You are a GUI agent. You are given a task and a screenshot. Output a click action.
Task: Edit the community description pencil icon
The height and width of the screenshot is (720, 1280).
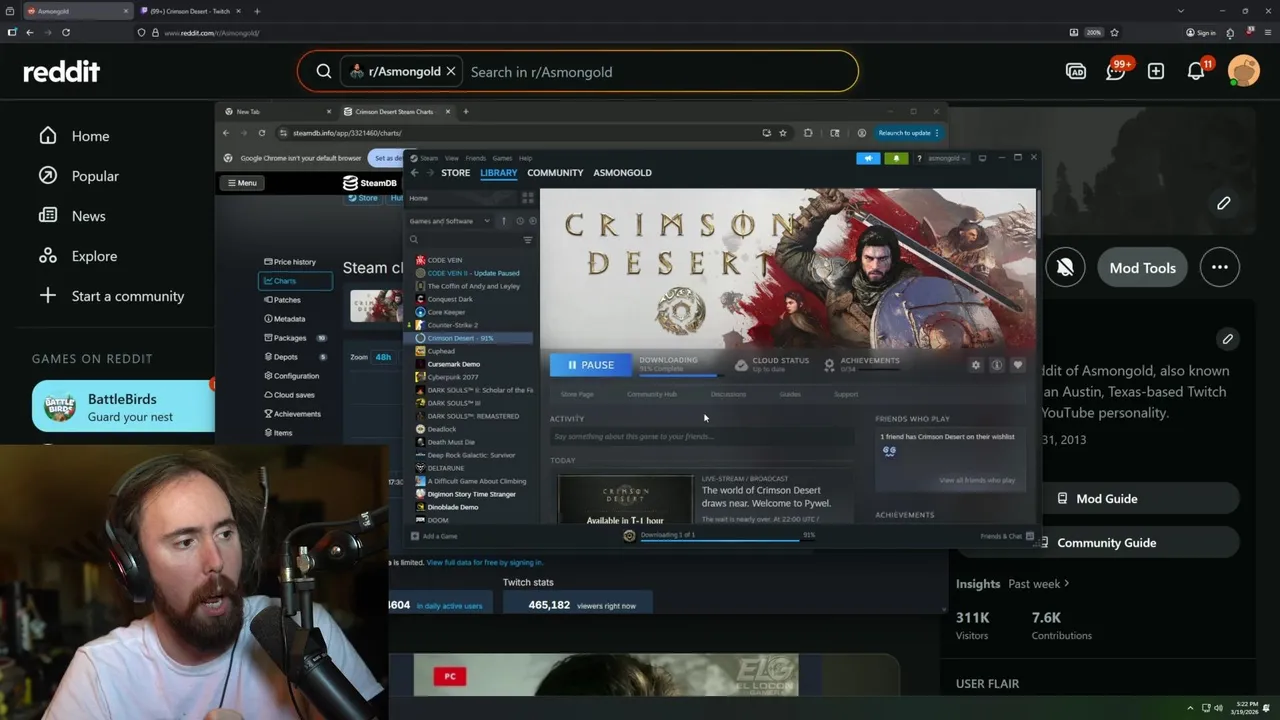1227,339
